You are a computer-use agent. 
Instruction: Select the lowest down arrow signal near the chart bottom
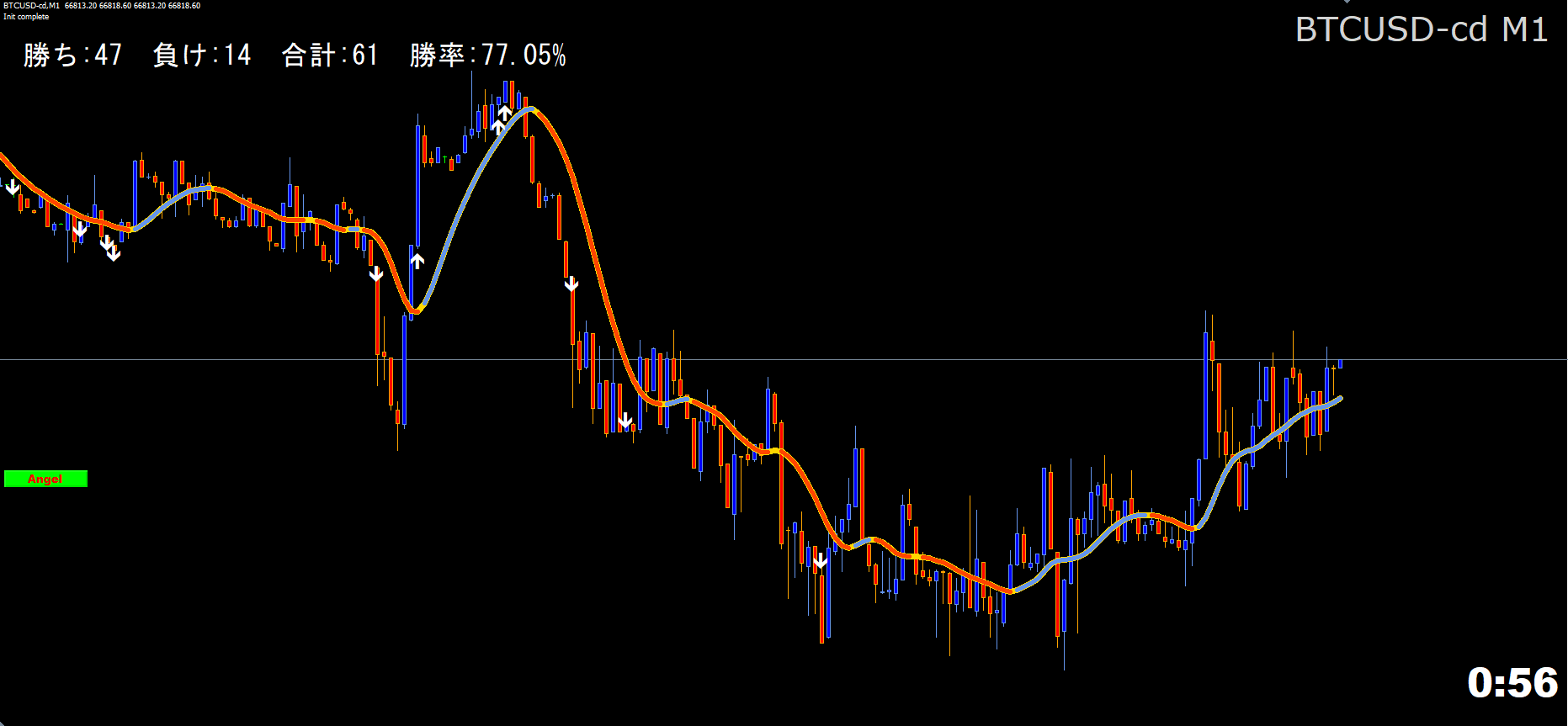(821, 560)
